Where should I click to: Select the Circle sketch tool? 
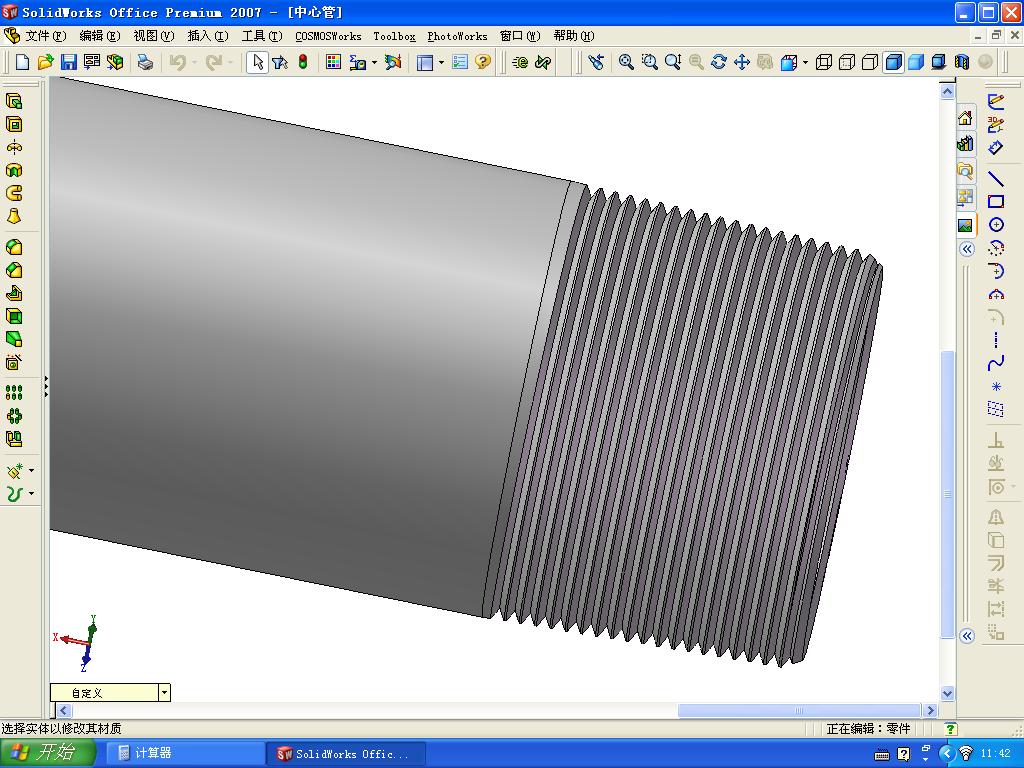click(996, 225)
